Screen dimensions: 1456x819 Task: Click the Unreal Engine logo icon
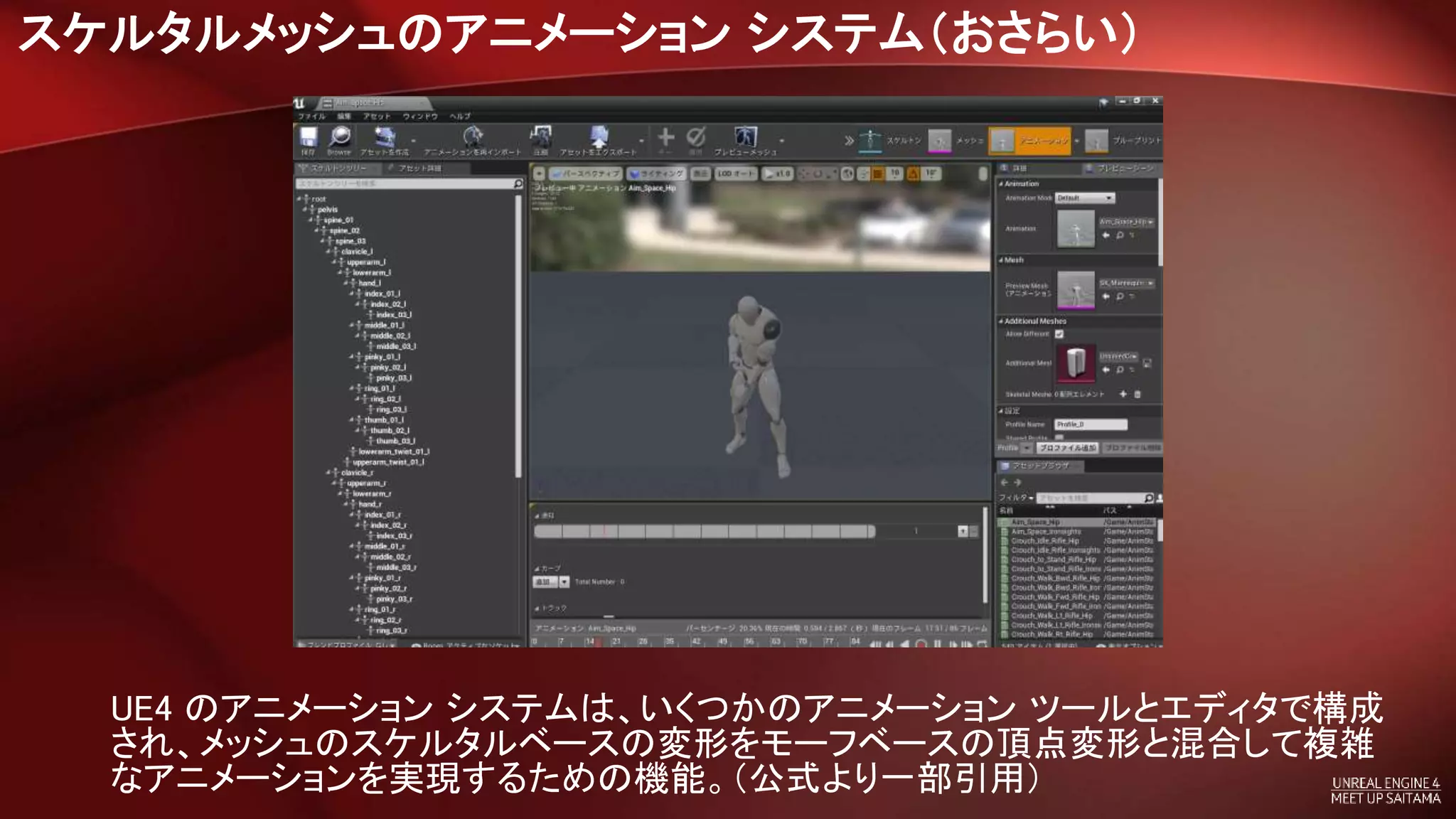click(x=300, y=104)
